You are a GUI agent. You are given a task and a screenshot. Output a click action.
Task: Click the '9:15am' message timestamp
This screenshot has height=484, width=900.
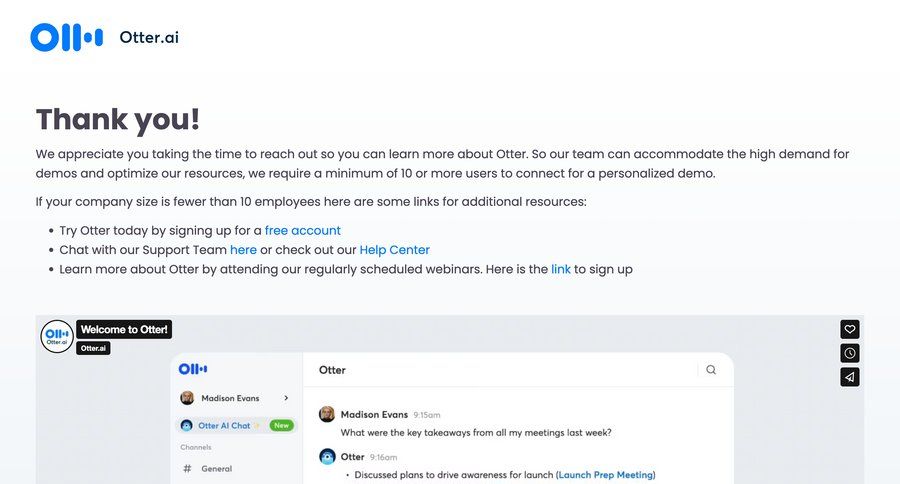coord(427,415)
